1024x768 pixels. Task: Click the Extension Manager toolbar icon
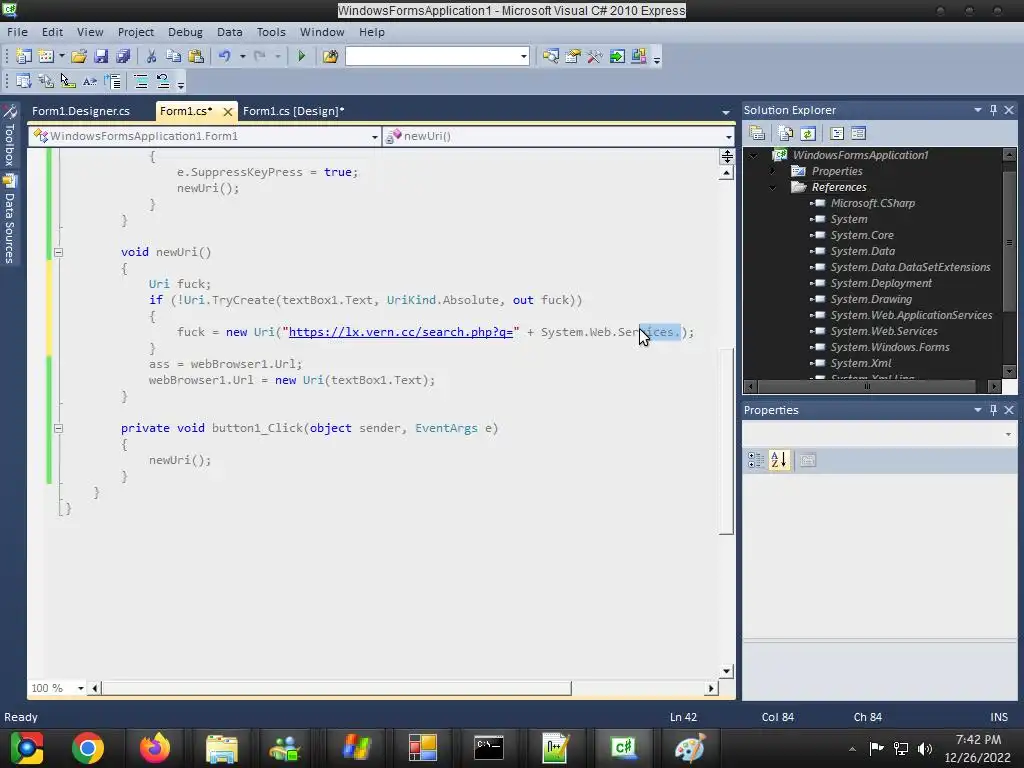pyautogui.click(x=639, y=56)
